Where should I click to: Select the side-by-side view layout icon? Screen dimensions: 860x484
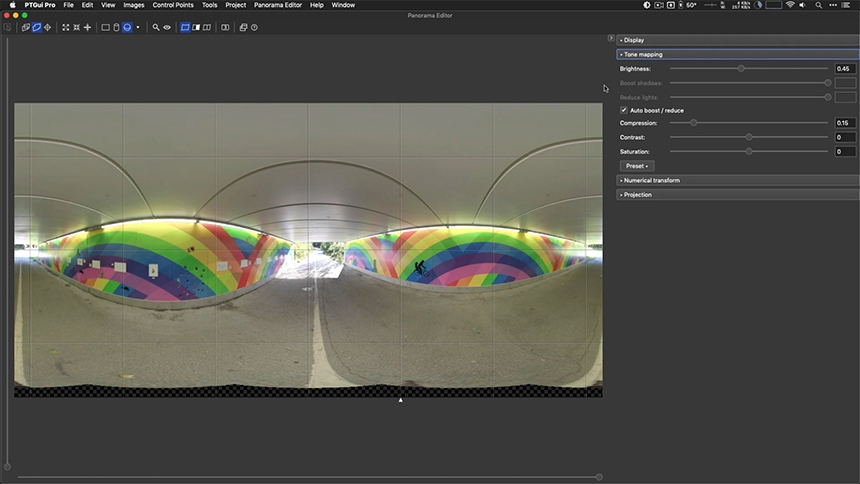(207, 27)
